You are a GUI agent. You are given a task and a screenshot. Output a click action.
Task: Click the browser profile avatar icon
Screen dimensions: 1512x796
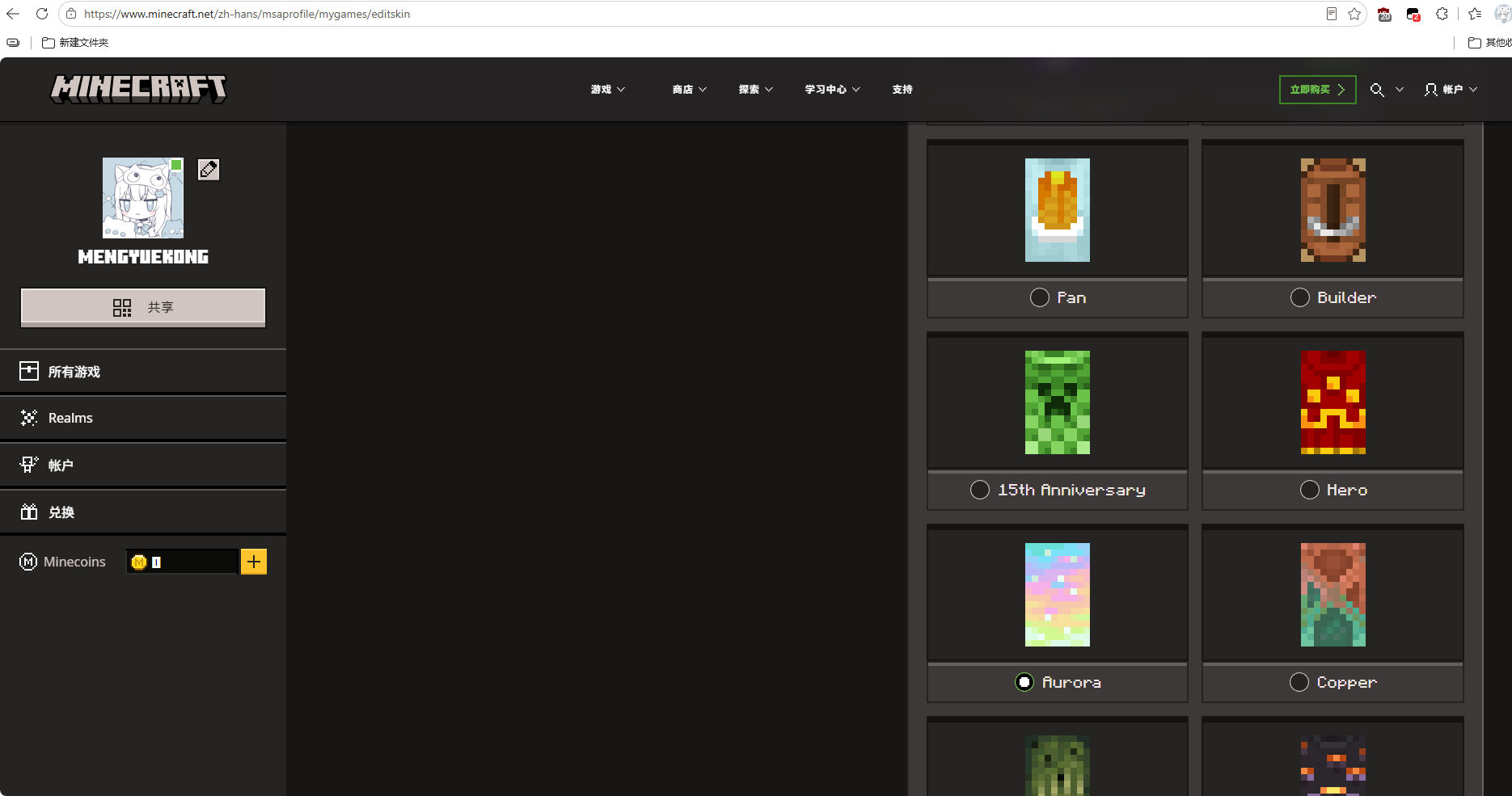point(1503,14)
